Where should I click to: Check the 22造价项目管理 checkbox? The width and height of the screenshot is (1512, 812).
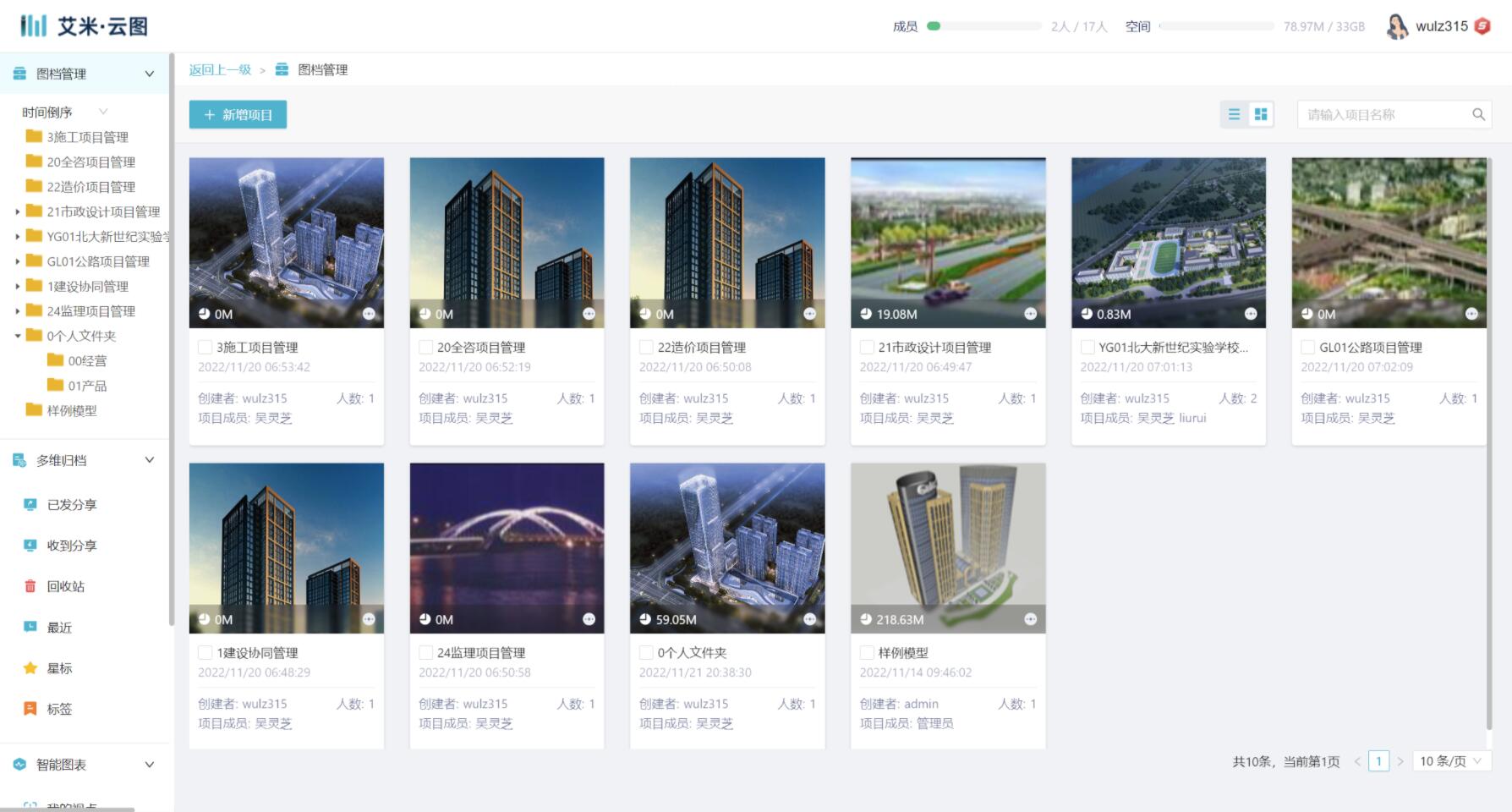coord(646,347)
